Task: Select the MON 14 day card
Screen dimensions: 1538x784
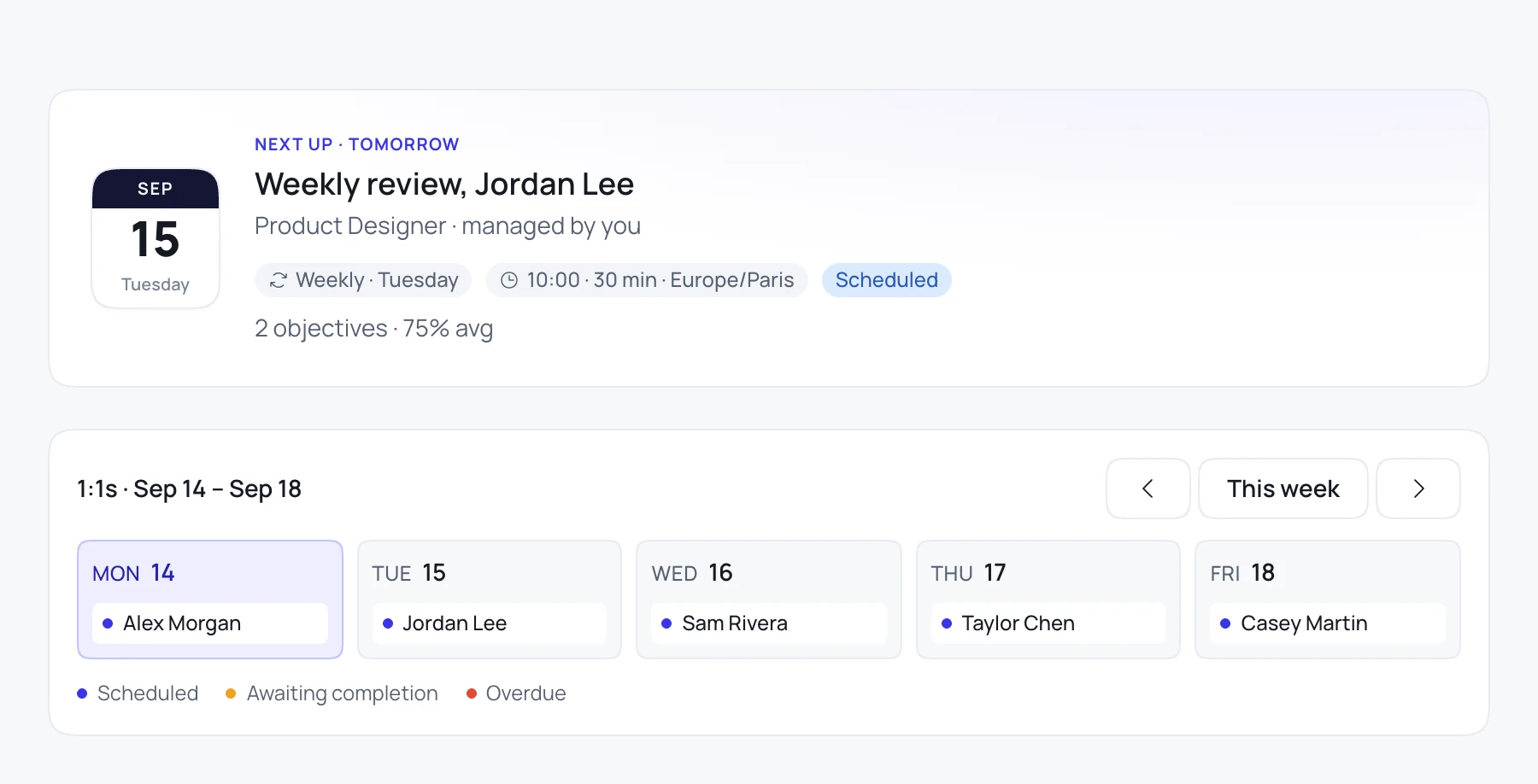Action: point(210,600)
